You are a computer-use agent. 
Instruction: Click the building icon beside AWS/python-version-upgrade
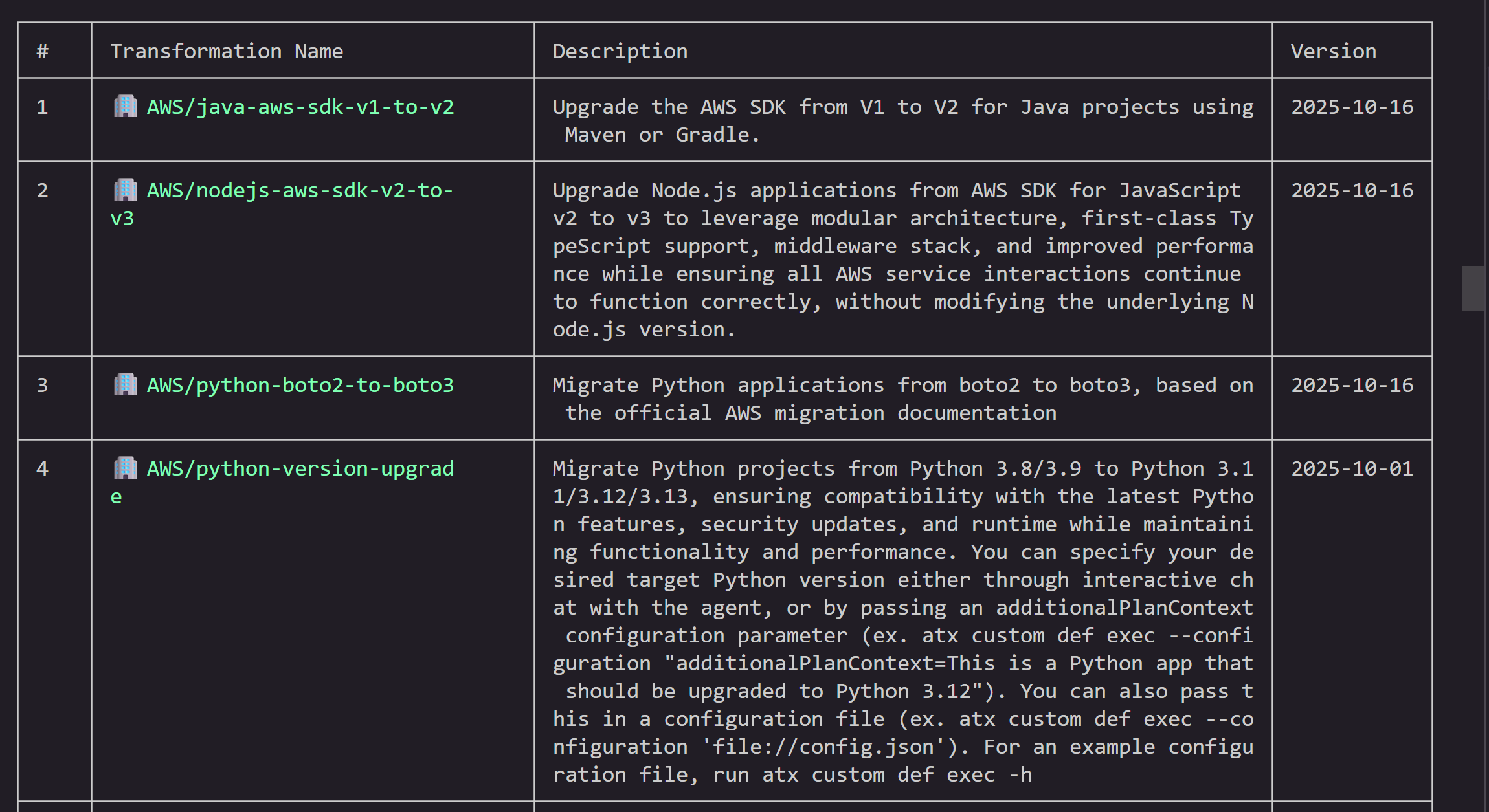pos(126,467)
